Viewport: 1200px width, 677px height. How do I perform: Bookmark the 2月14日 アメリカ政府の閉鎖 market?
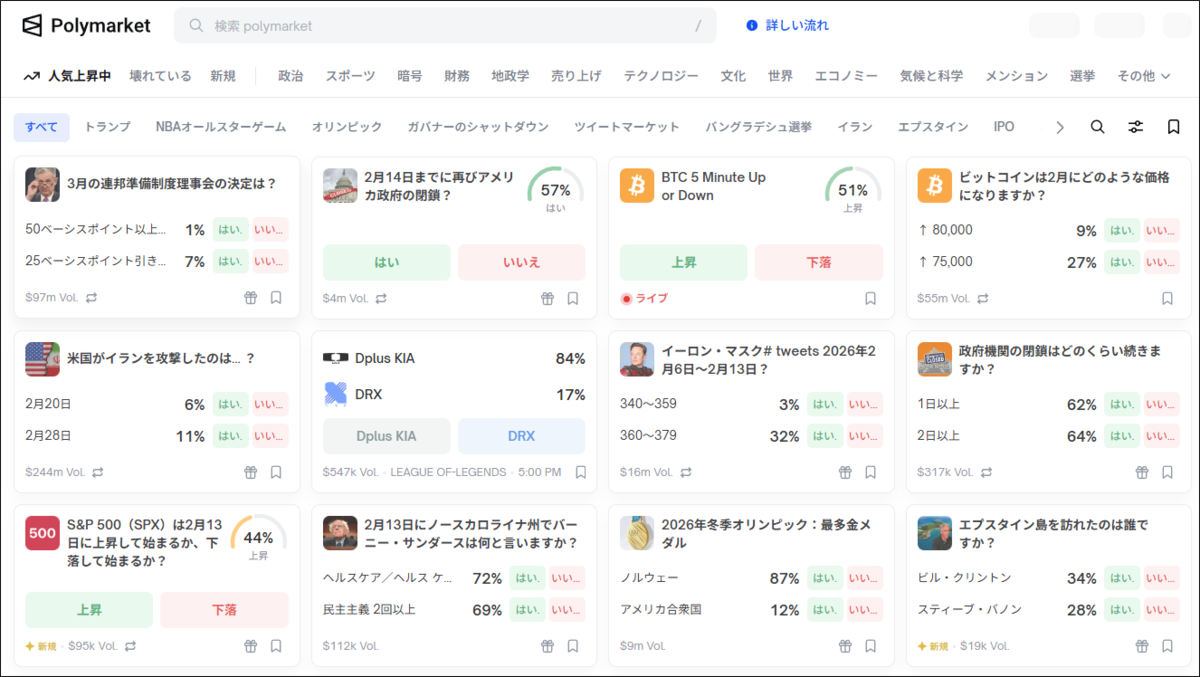[x=573, y=298]
